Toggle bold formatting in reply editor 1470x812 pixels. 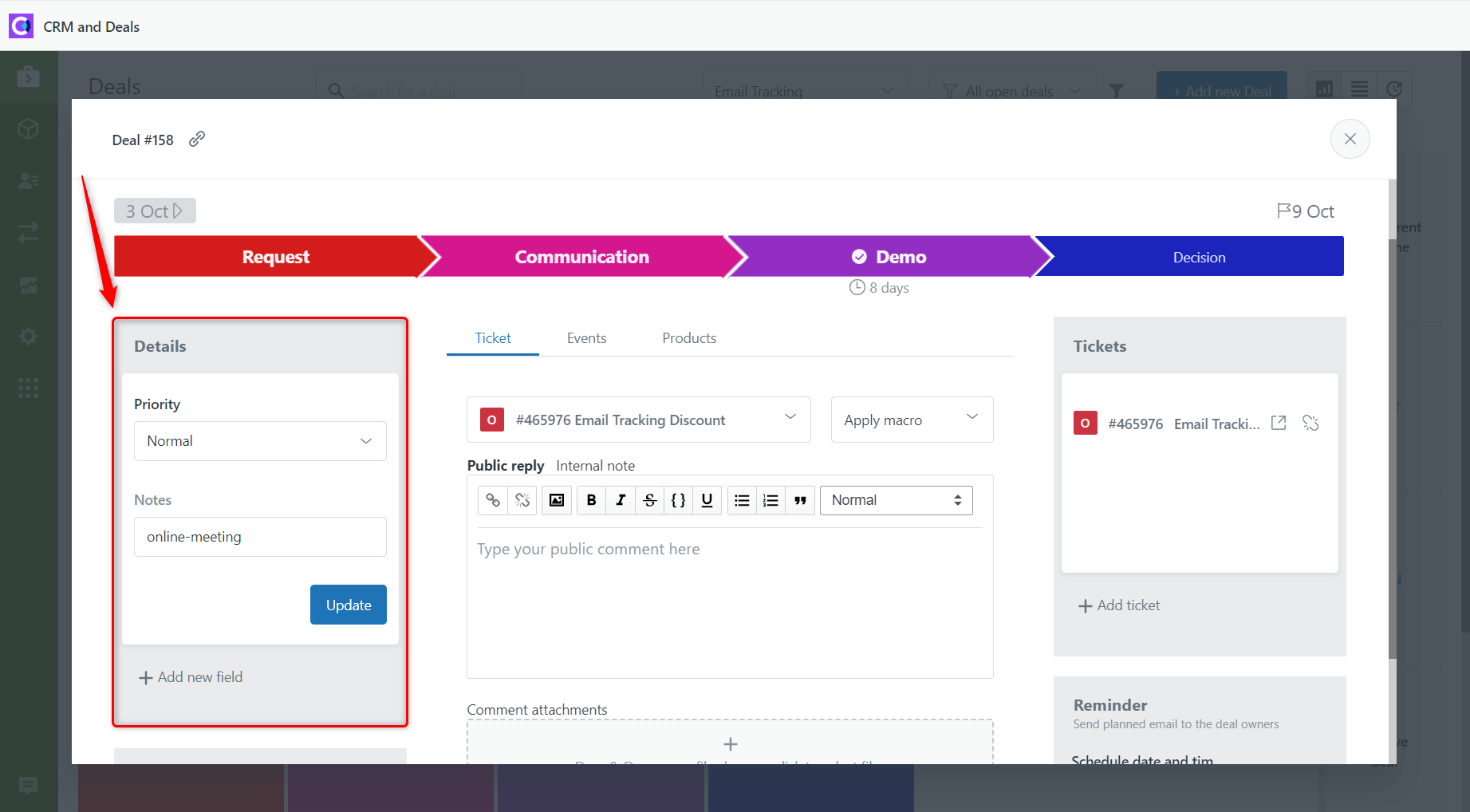click(591, 500)
